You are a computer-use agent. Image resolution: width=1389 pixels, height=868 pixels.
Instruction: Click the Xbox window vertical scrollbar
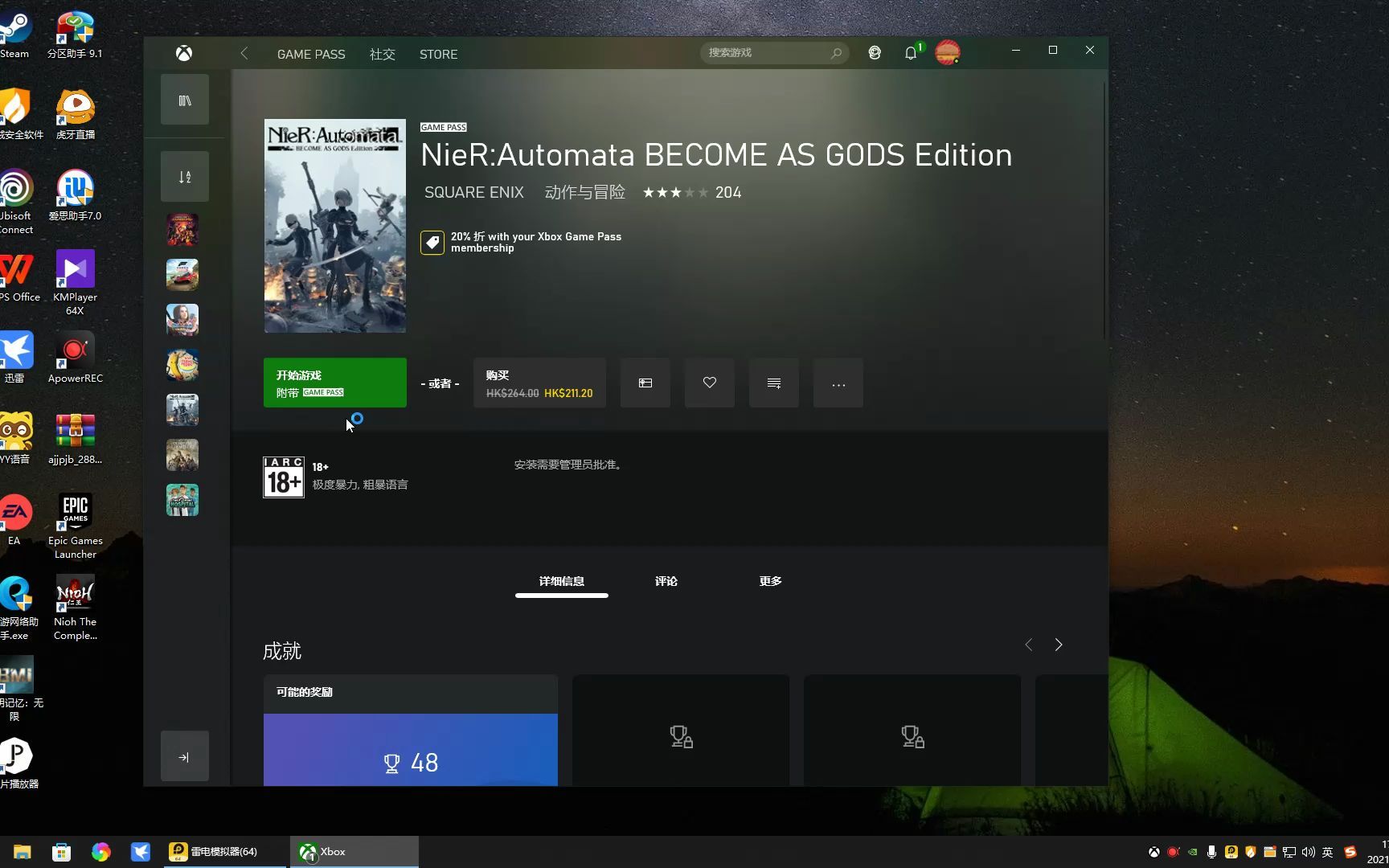pos(1105,209)
